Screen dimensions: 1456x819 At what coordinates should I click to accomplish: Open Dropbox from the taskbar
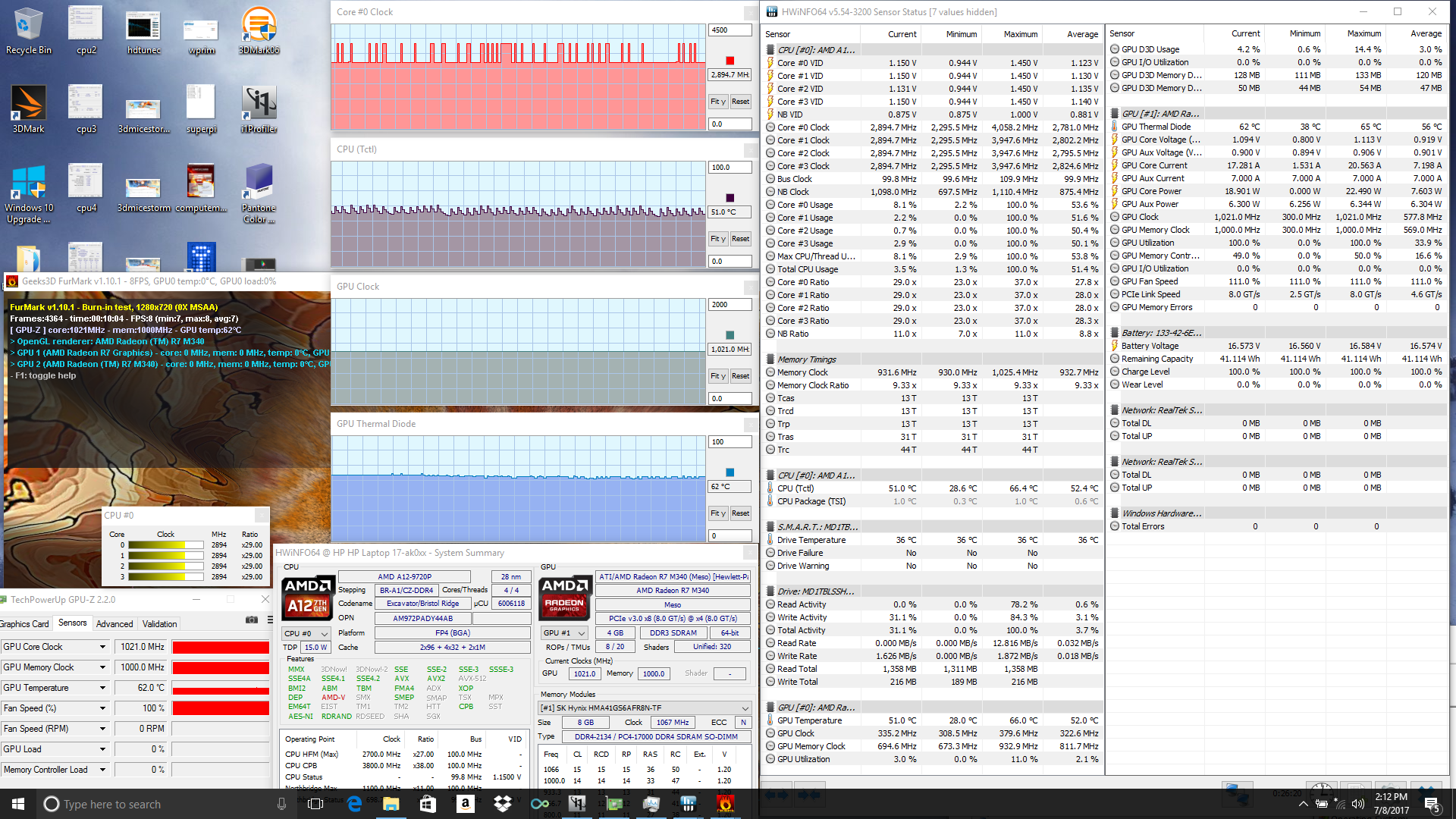(x=502, y=804)
